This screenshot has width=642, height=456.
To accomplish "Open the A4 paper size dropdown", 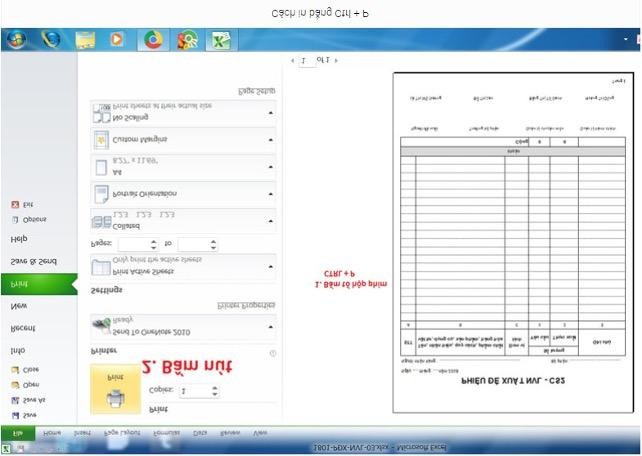I will 183,167.
